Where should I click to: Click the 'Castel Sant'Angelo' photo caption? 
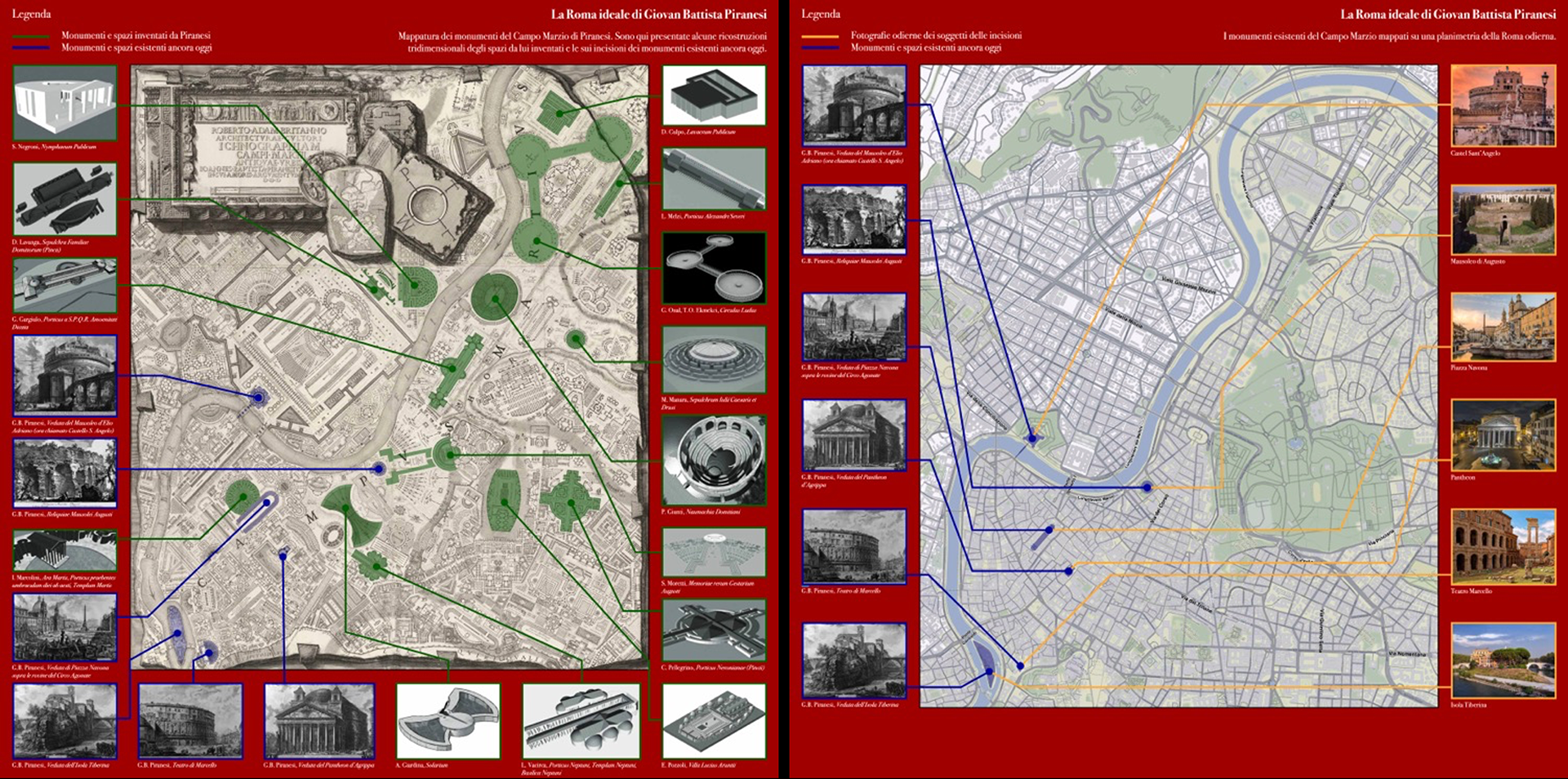[x=1475, y=153]
